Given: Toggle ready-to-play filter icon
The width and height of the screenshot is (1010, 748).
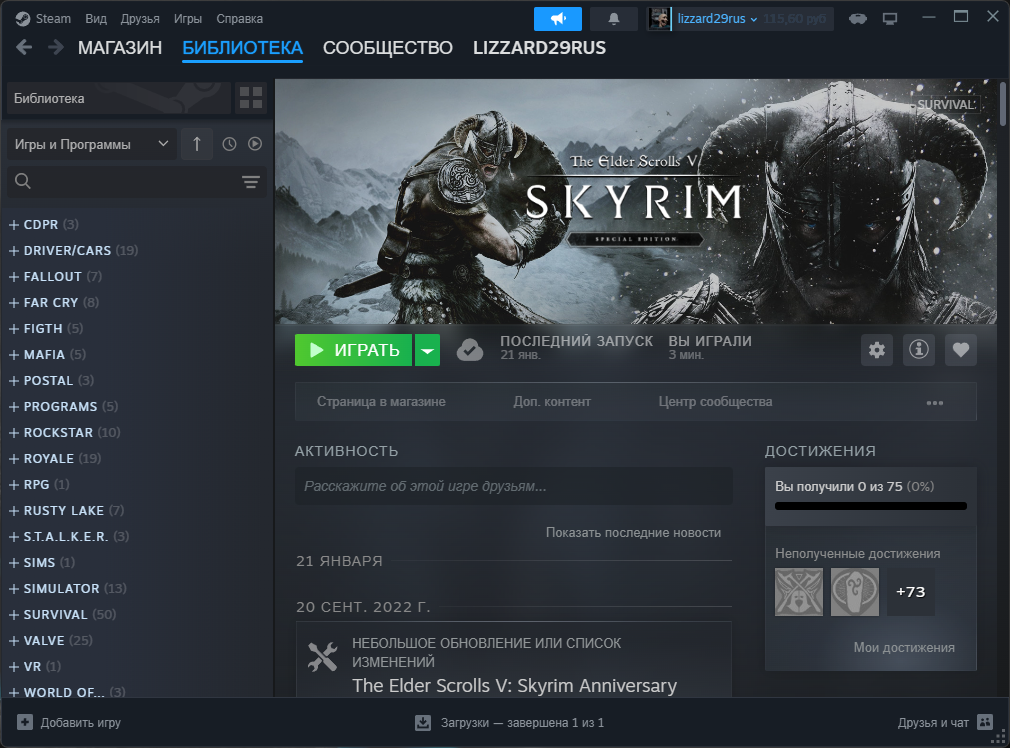Looking at the screenshot, I should (255, 144).
